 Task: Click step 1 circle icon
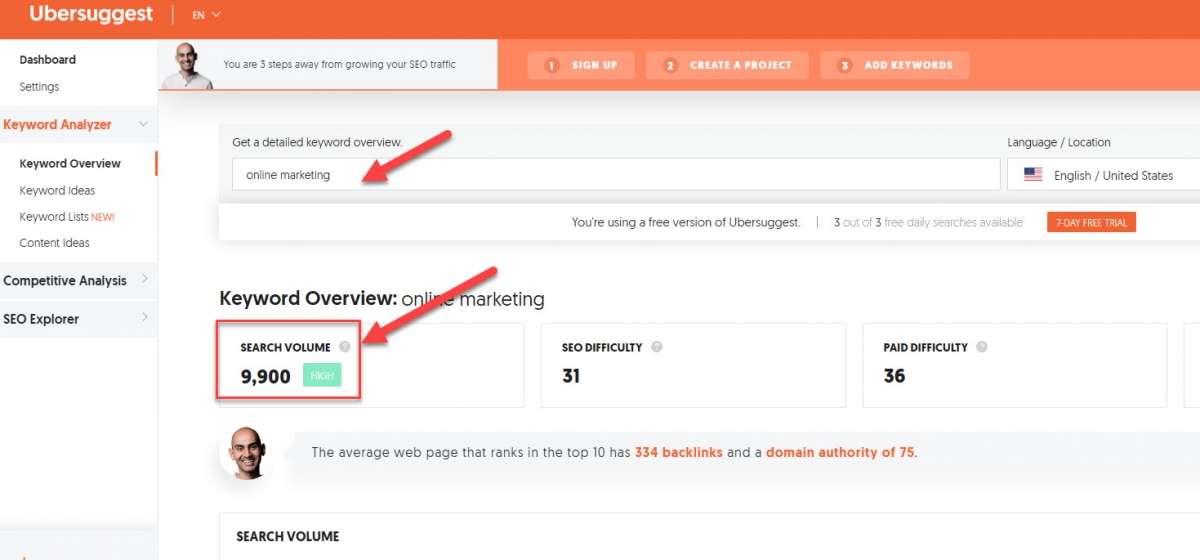point(552,65)
